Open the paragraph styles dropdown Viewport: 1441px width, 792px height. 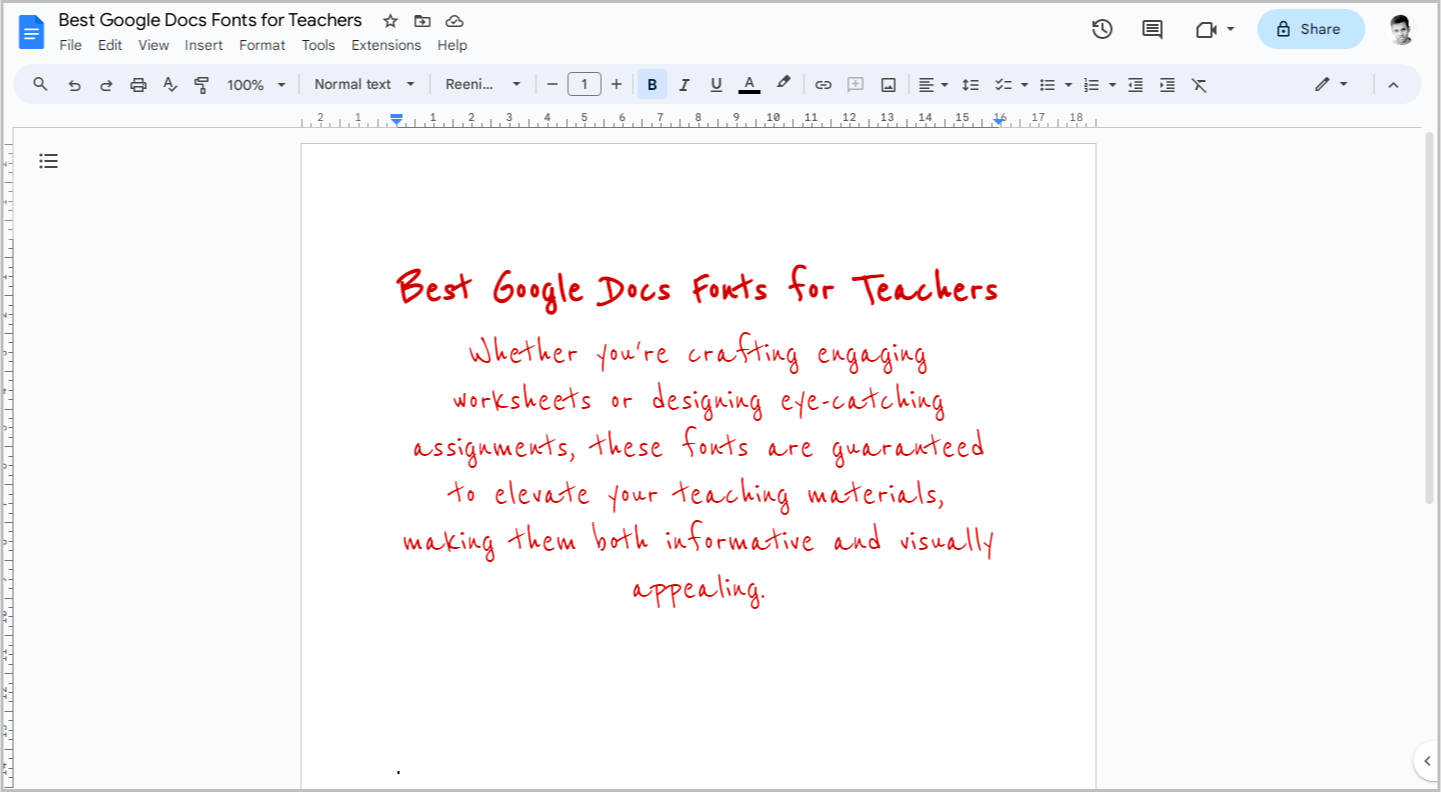pyautogui.click(x=364, y=84)
